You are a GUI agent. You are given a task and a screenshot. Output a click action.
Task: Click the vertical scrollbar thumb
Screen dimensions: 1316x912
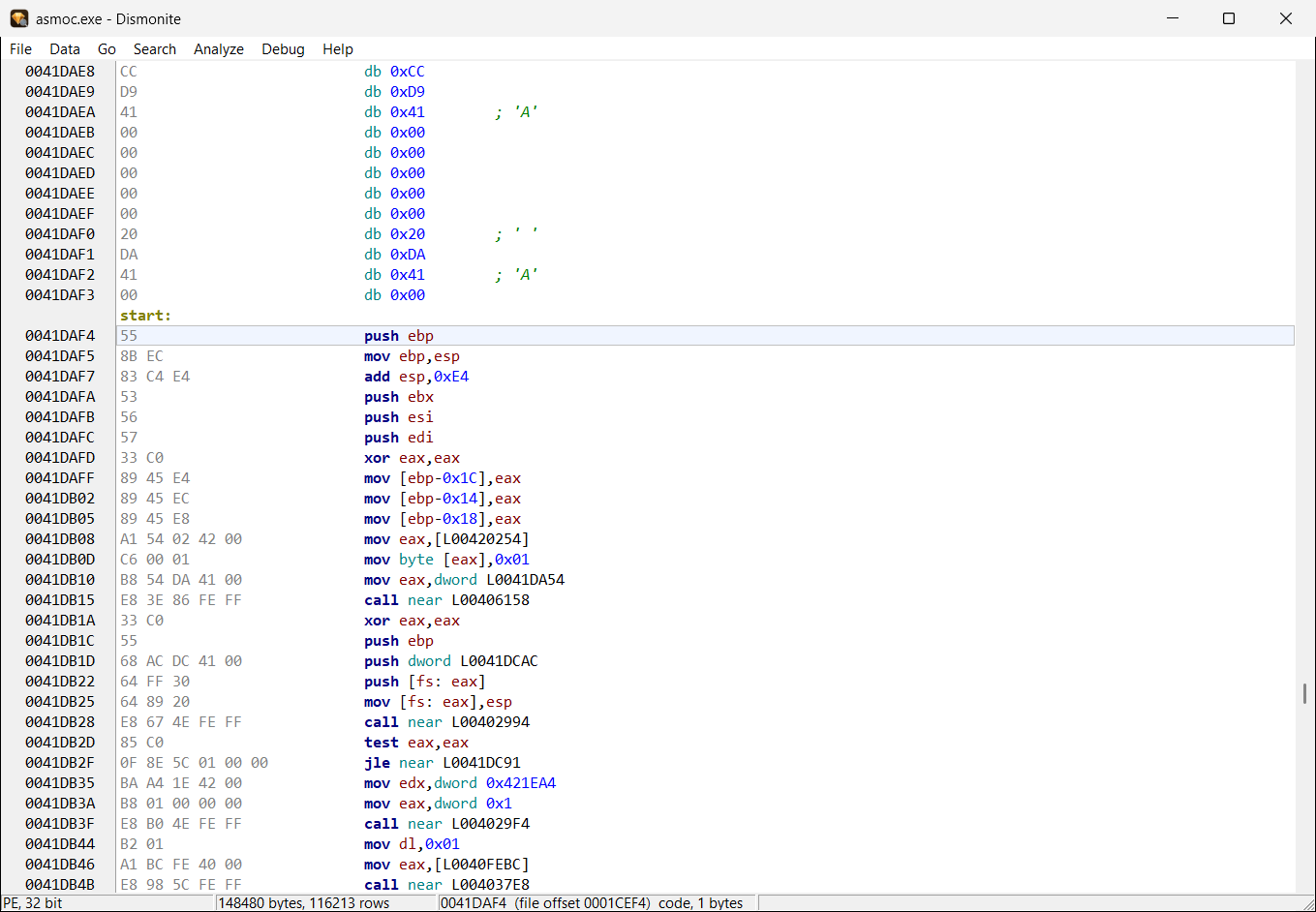click(1304, 693)
